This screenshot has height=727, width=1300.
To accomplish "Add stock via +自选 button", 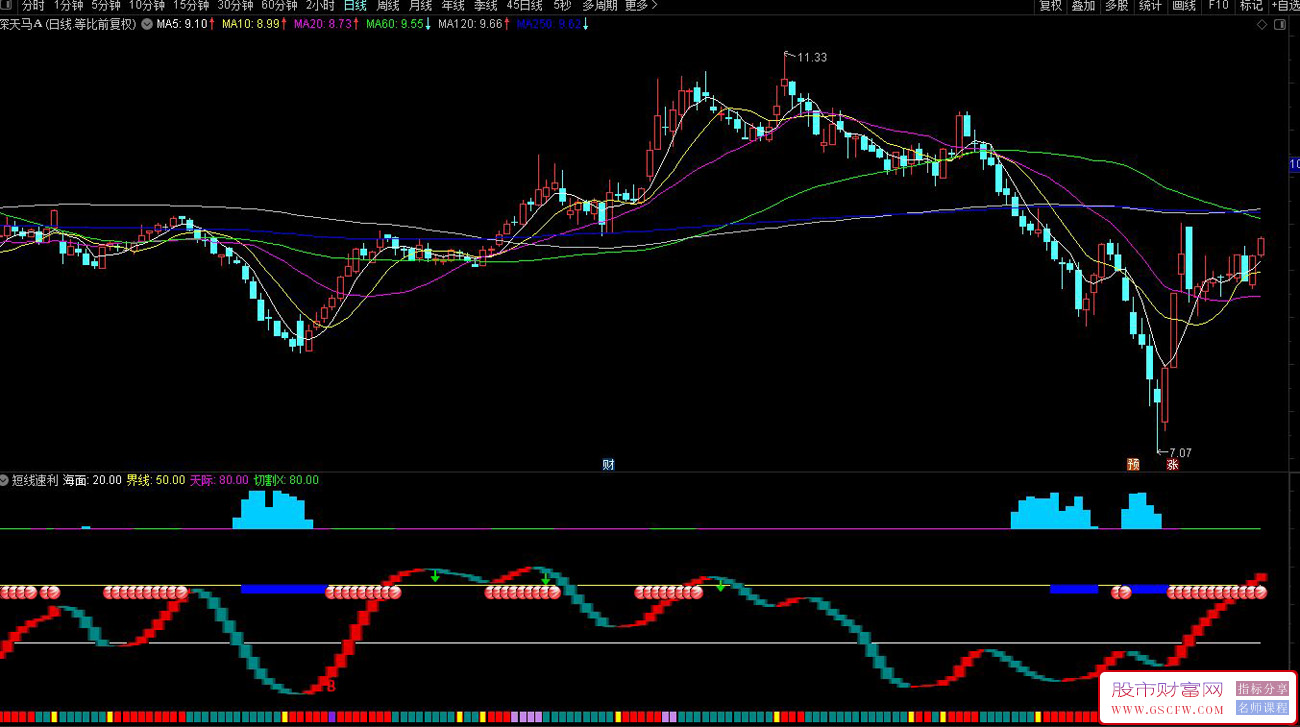I will pyautogui.click(x=1285, y=6).
